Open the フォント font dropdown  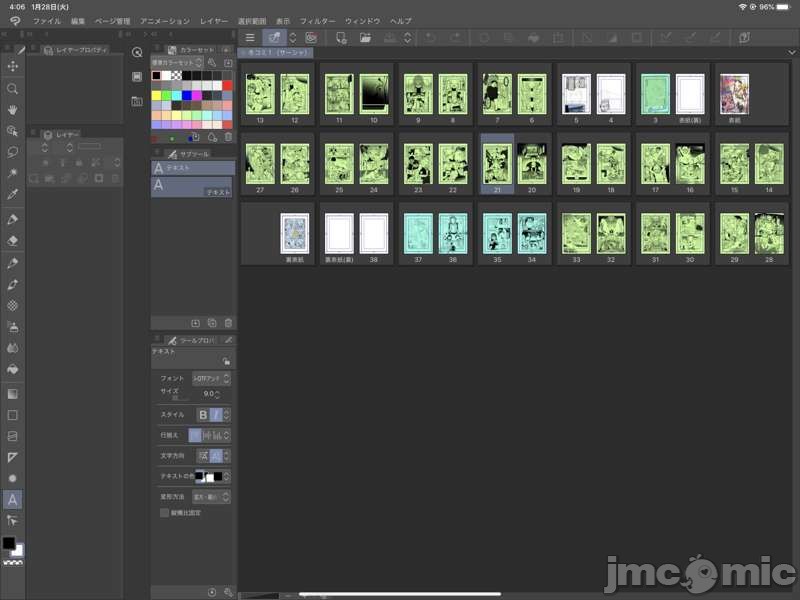pos(211,379)
